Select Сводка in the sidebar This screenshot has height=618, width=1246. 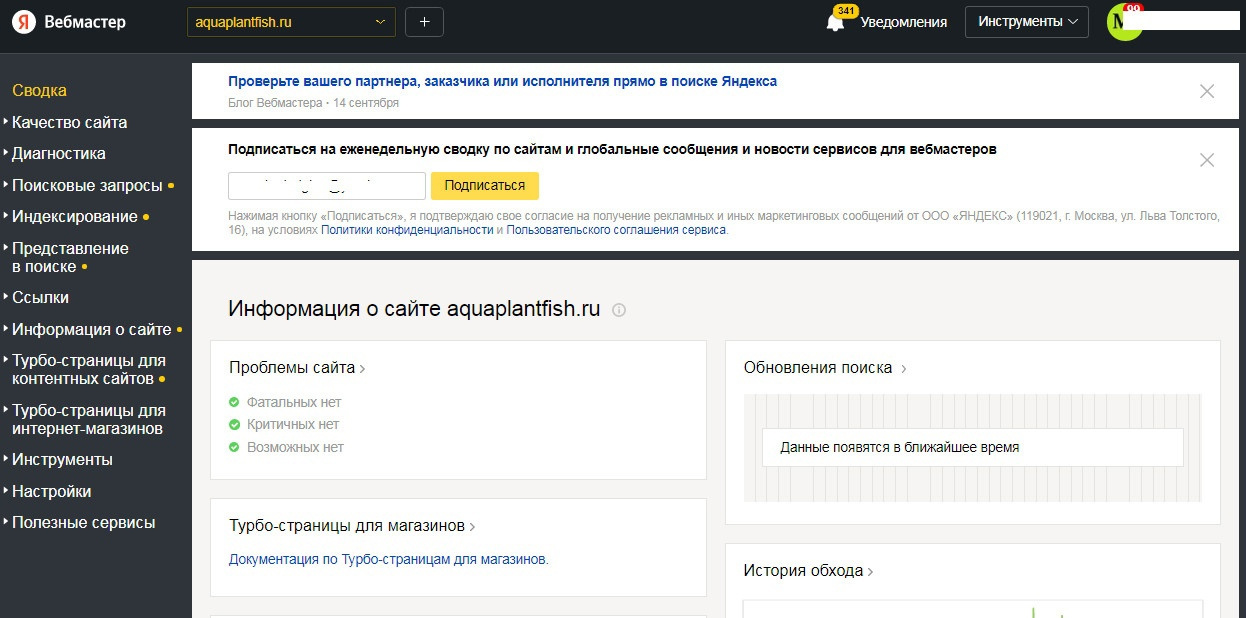(x=39, y=91)
